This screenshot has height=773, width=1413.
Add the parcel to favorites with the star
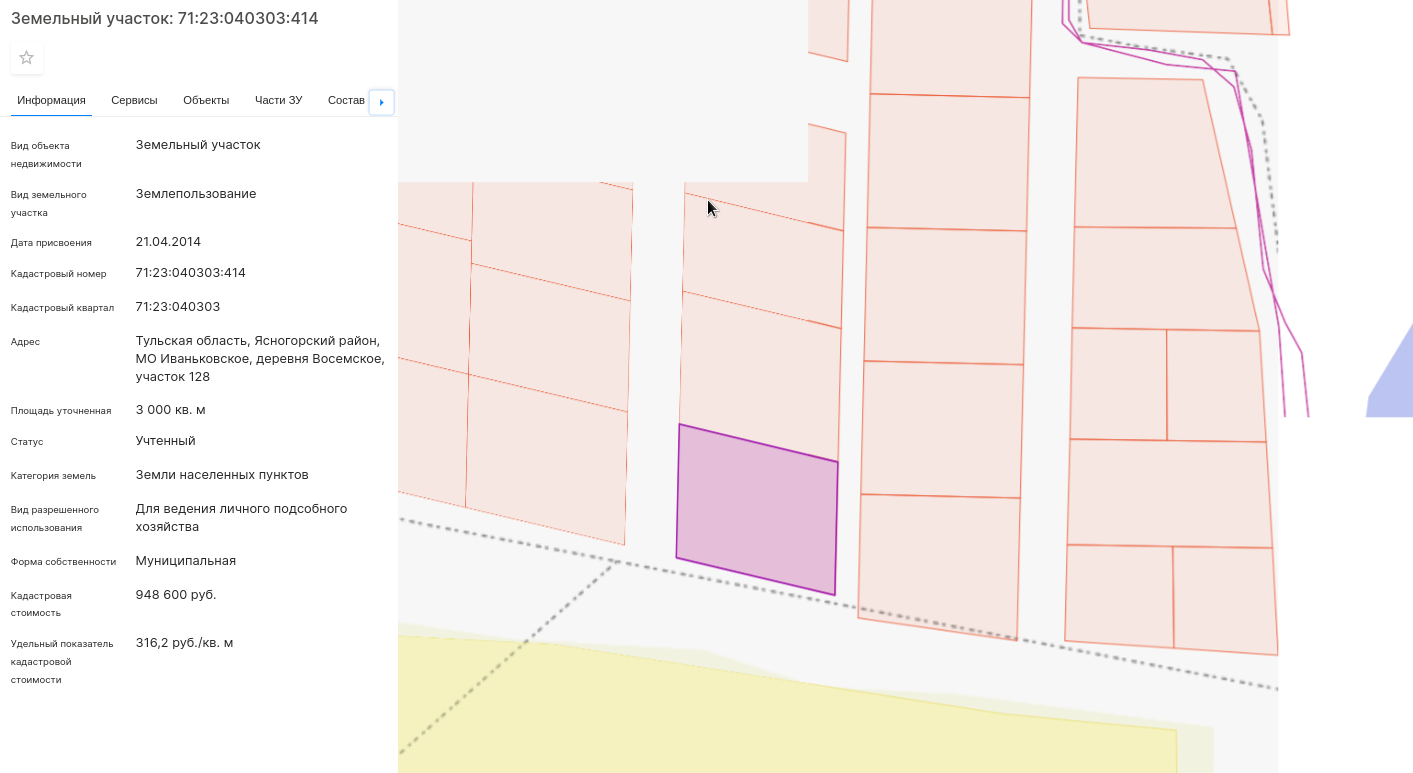point(27,58)
